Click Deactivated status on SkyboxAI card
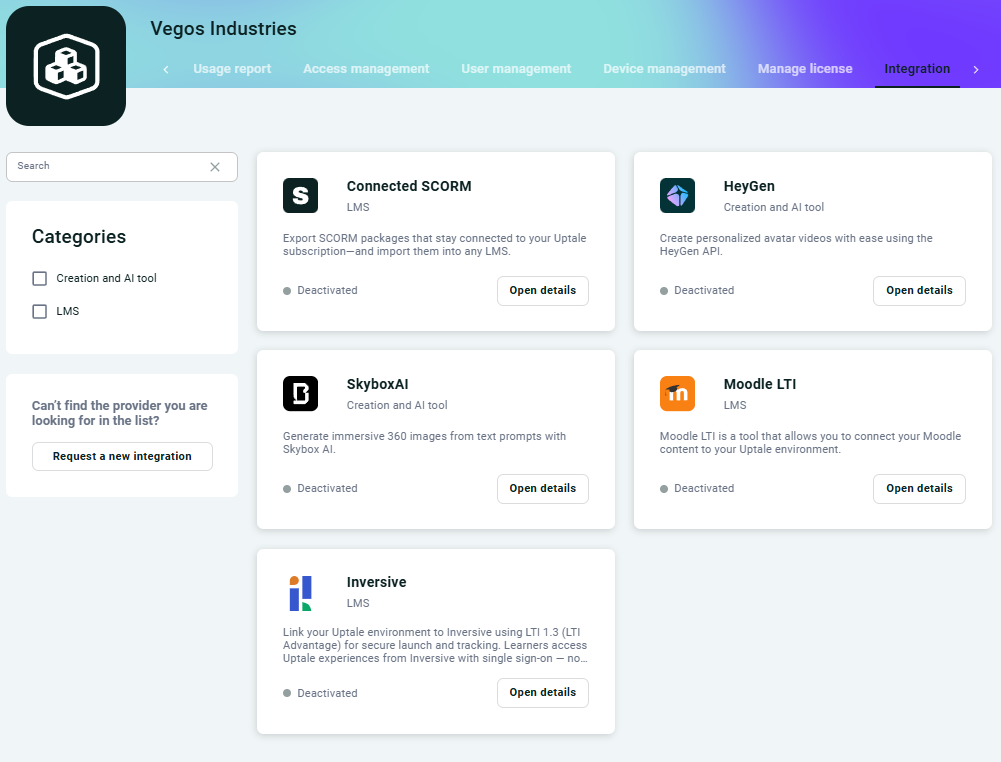The image size is (1001, 762). click(x=320, y=488)
